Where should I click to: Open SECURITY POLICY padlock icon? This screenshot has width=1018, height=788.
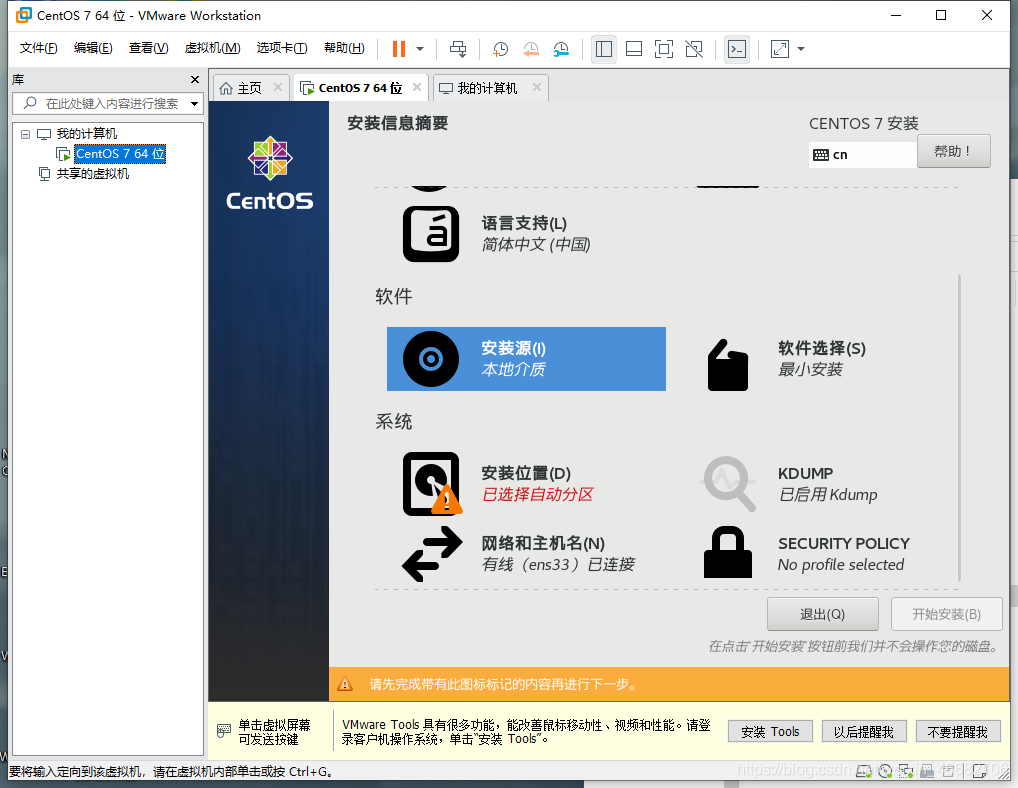point(728,552)
